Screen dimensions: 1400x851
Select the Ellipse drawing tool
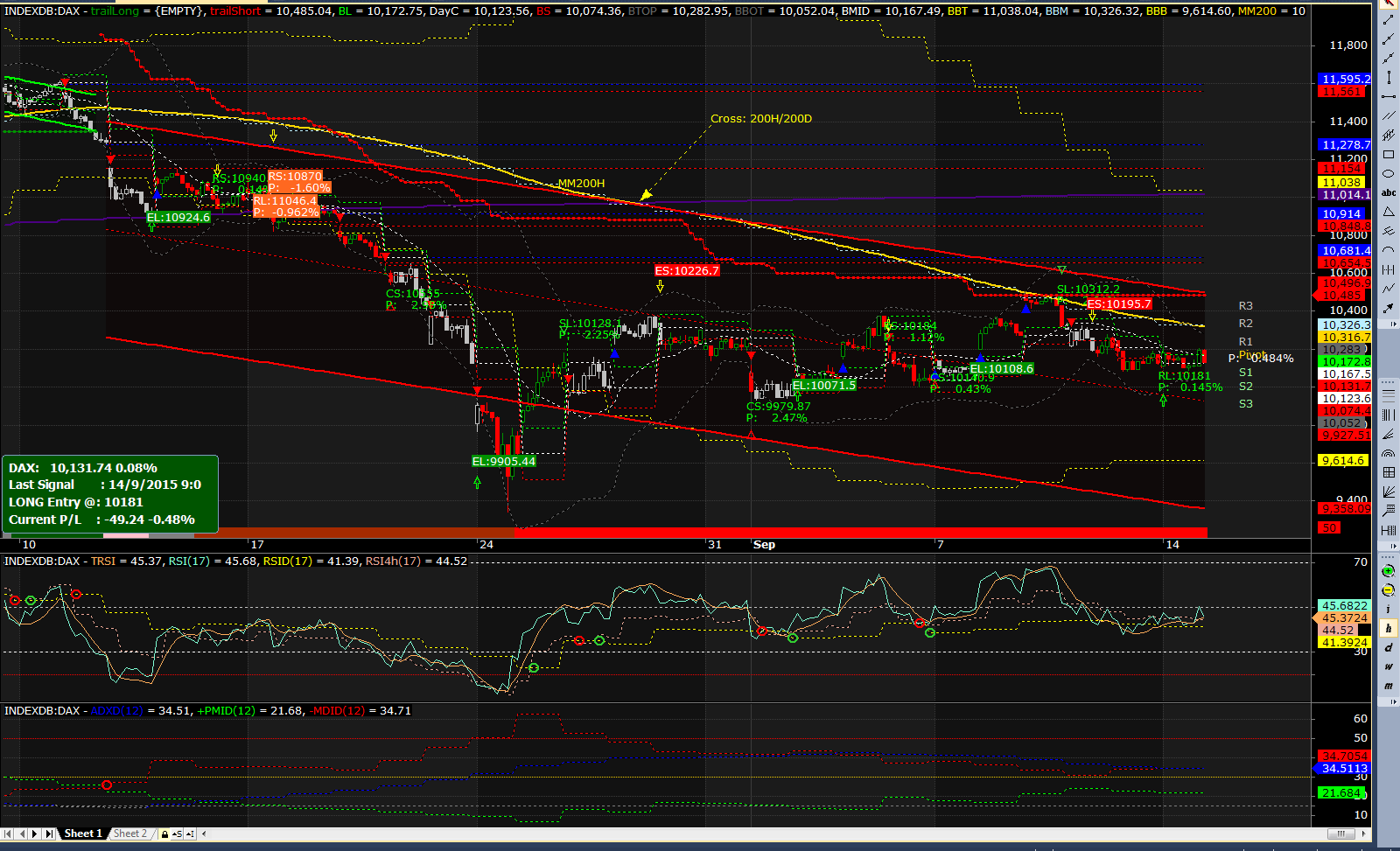coord(1389,173)
